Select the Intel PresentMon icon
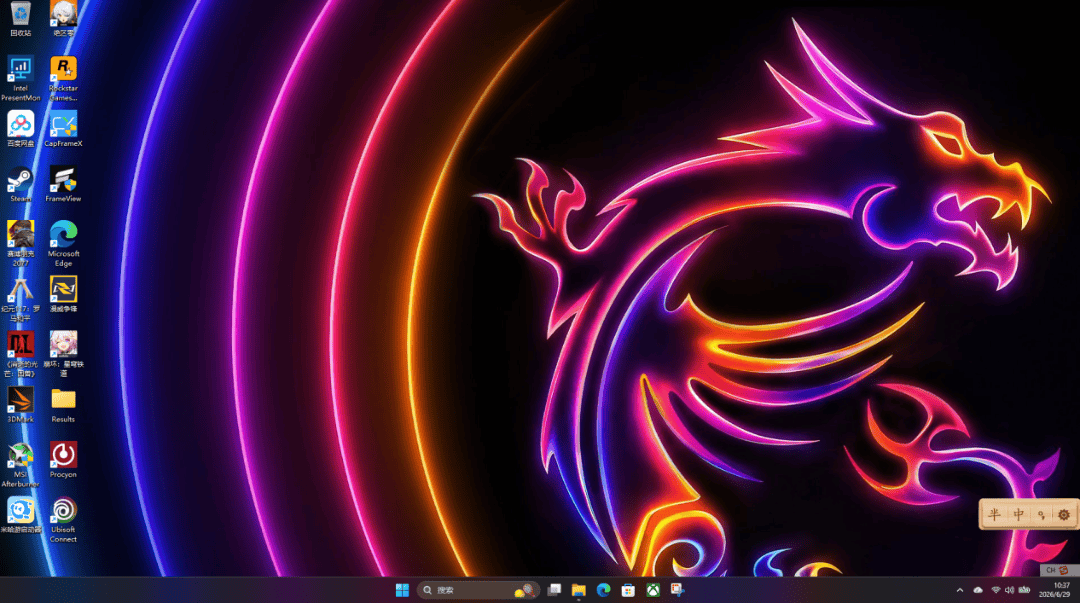Image resolution: width=1080 pixels, height=603 pixels. click(21, 79)
